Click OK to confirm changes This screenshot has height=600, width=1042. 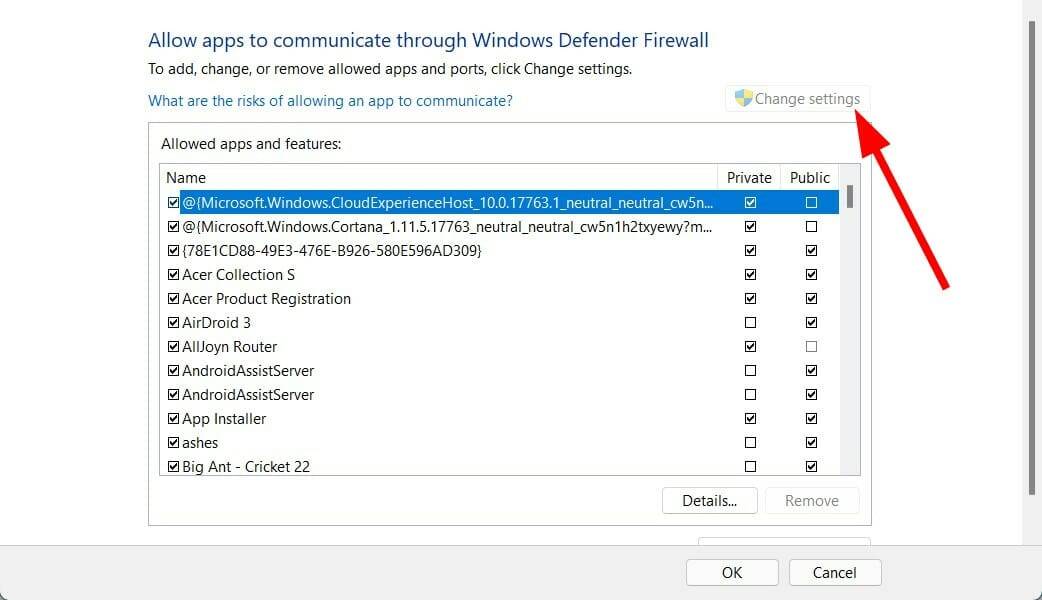731,572
